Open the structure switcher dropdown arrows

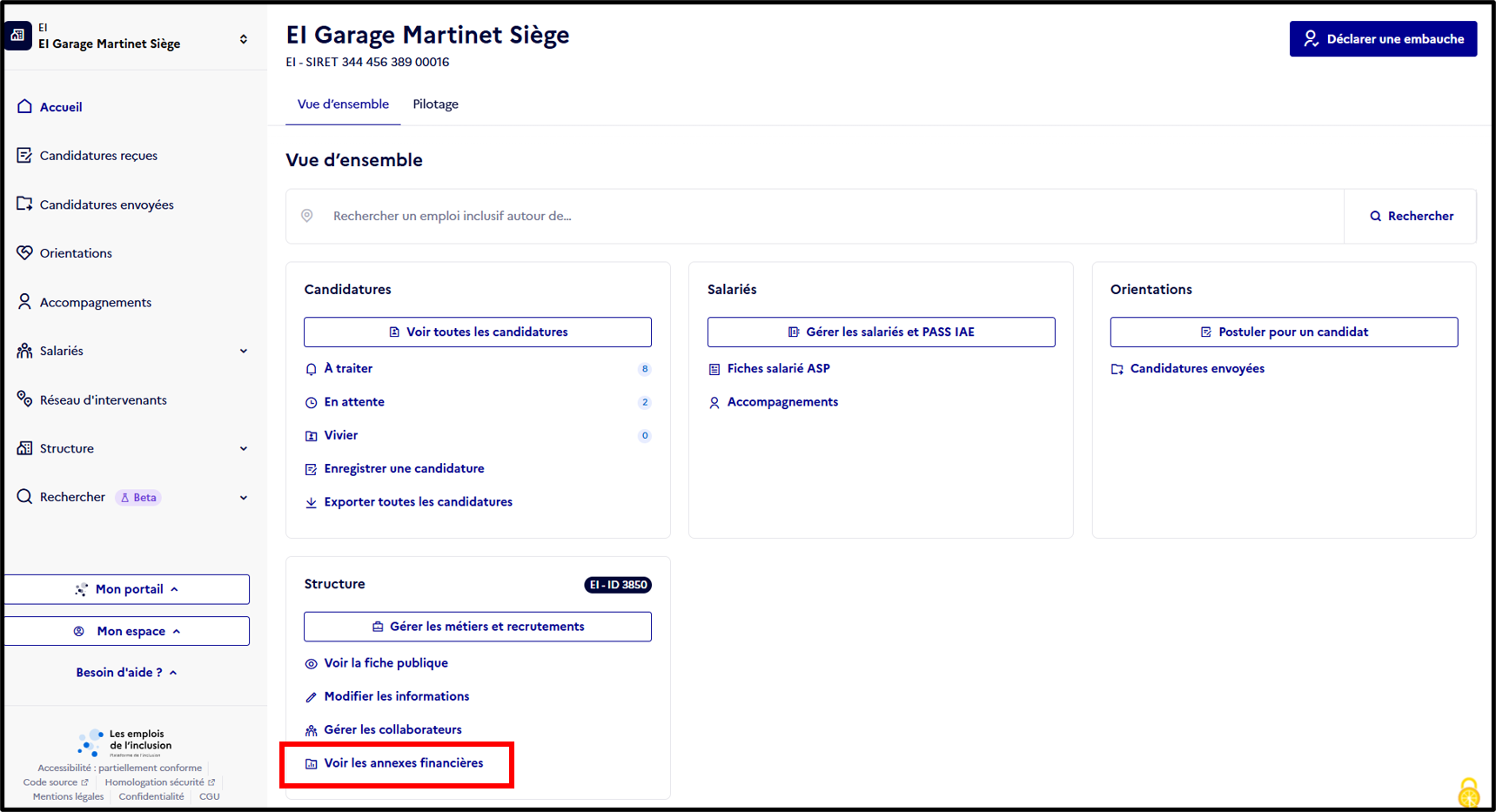(x=244, y=39)
